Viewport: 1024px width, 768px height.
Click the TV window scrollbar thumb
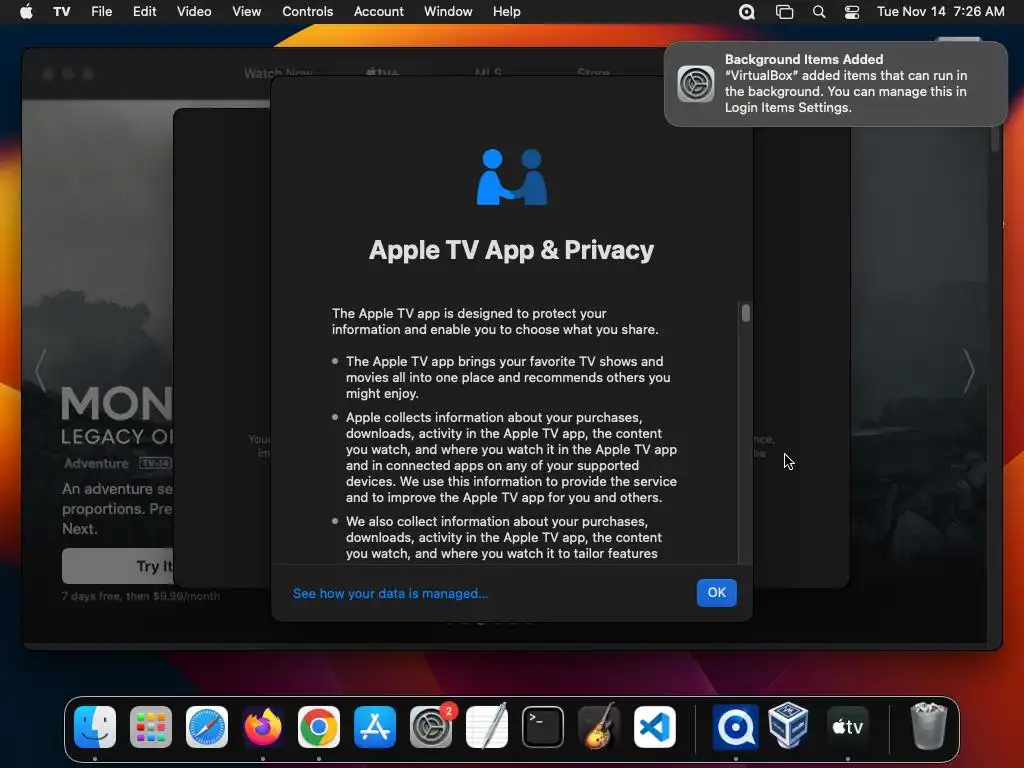click(995, 139)
